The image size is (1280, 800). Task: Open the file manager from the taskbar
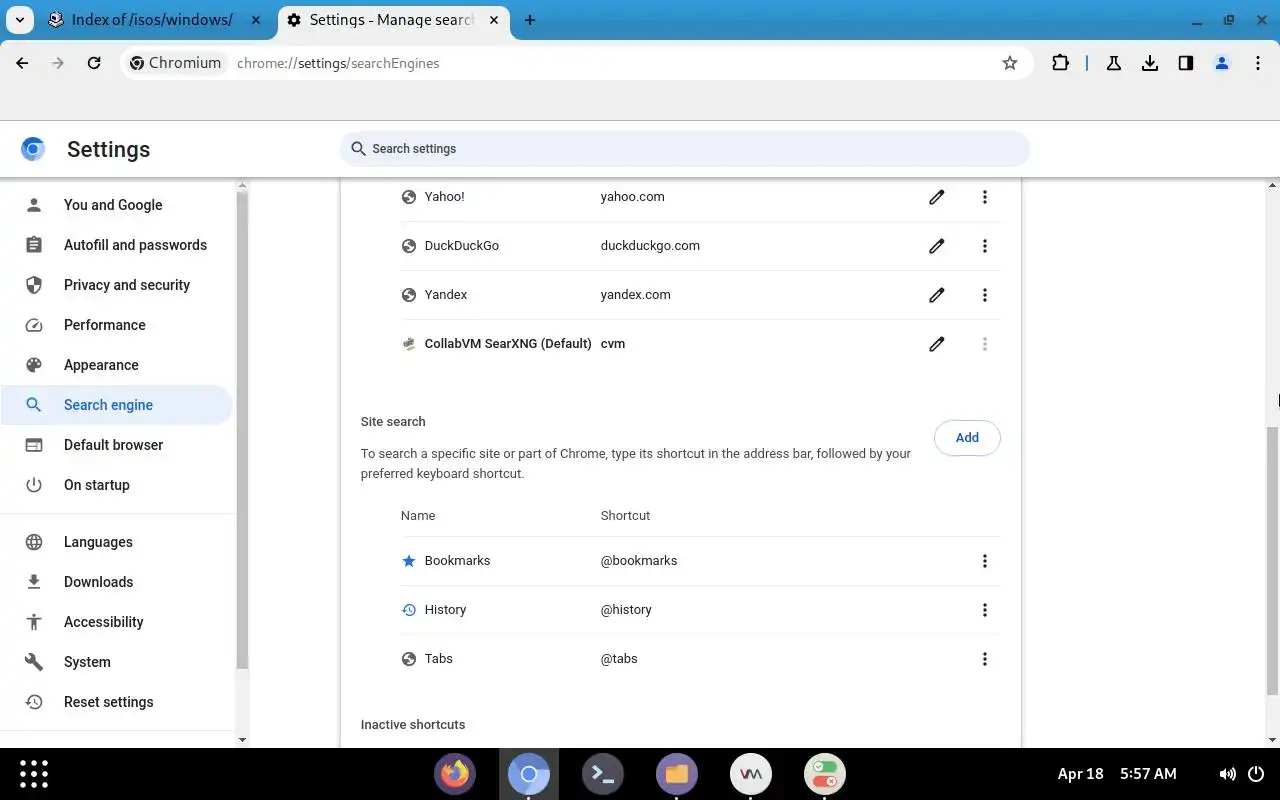(677, 774)
